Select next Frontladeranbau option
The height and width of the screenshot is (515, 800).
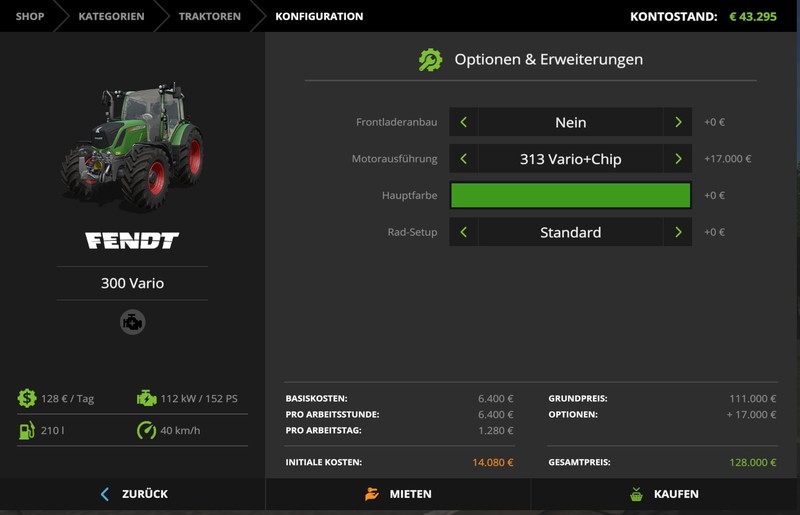click(678, 122)
